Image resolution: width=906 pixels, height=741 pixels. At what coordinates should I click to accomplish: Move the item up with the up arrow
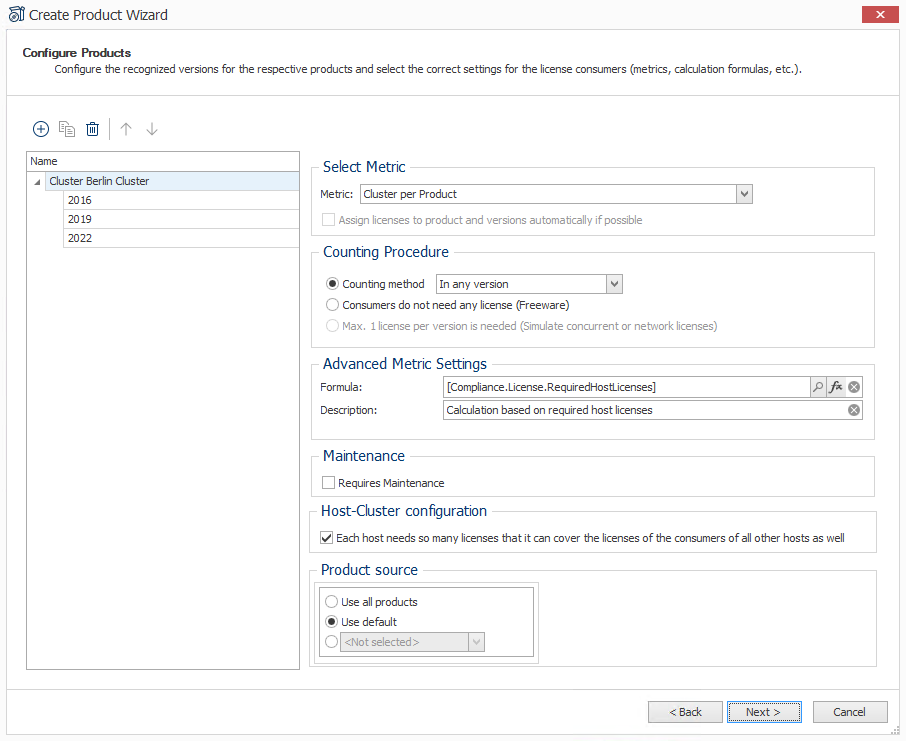[126, 129]
